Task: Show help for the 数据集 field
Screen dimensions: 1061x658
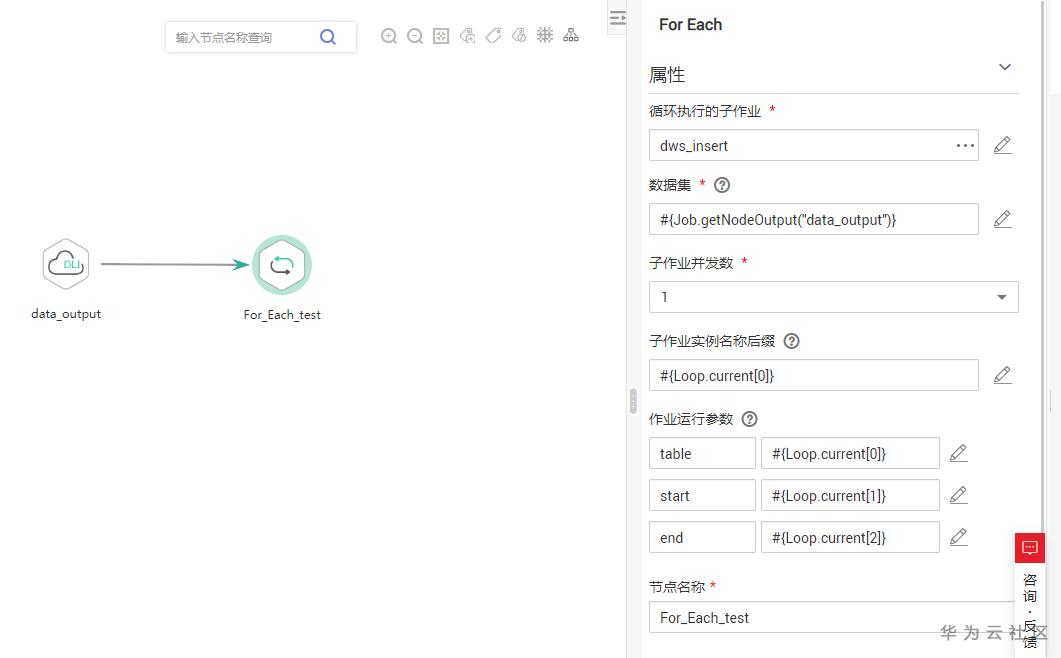Action: point(722,185)
